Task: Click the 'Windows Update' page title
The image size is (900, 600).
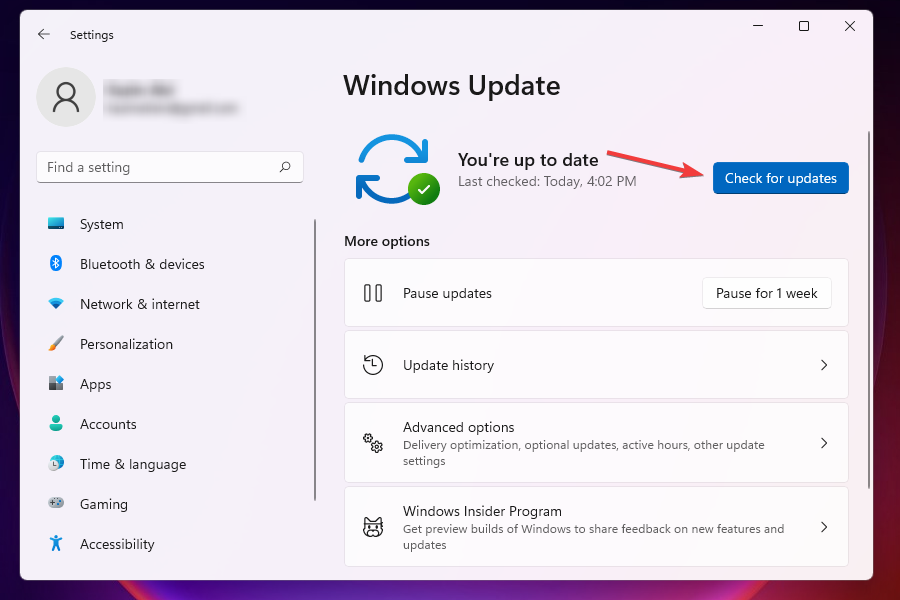Action: tap(452, 86)
